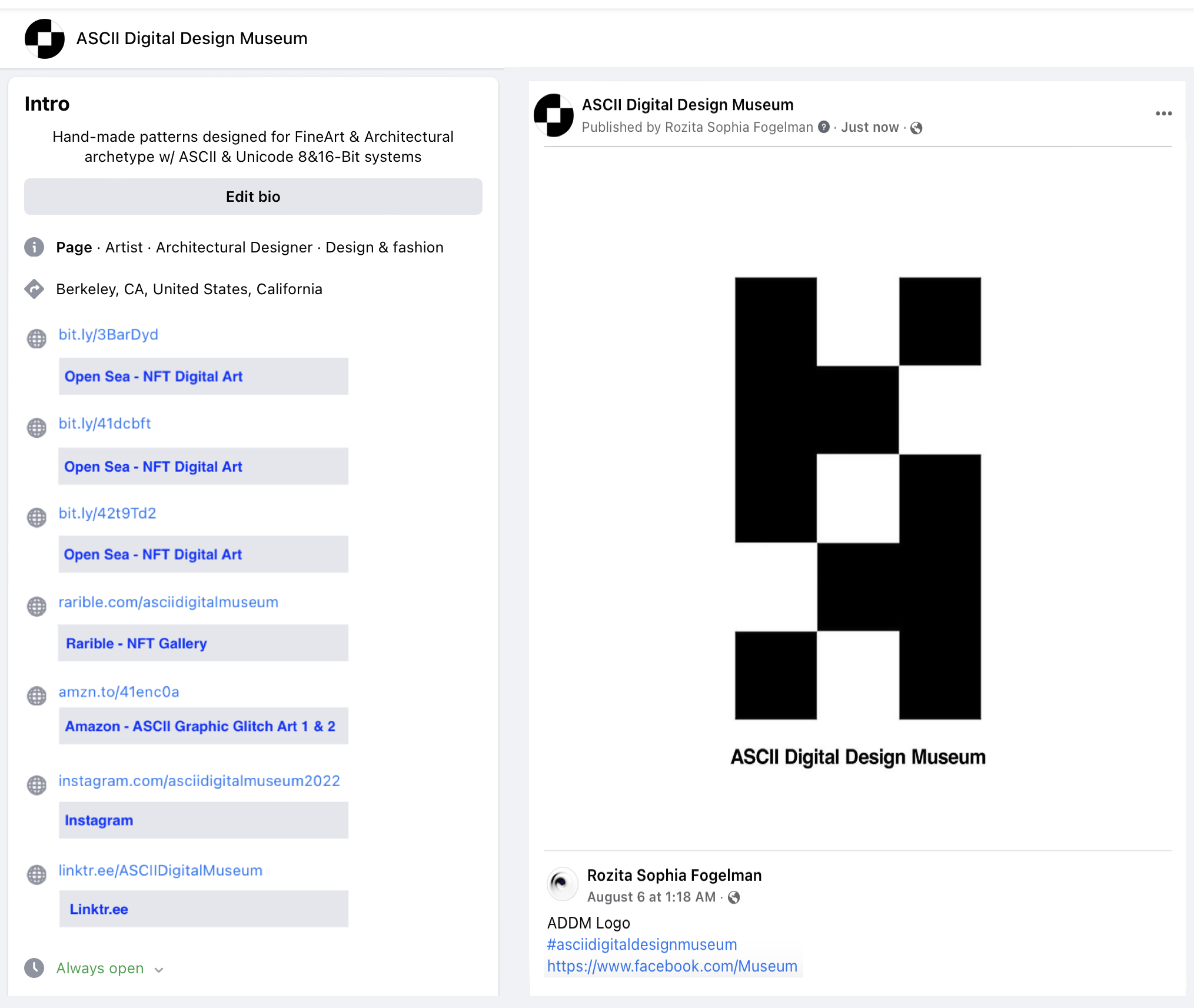
Task: Click the ADDM logo image in post
Action: pos(857,498)
